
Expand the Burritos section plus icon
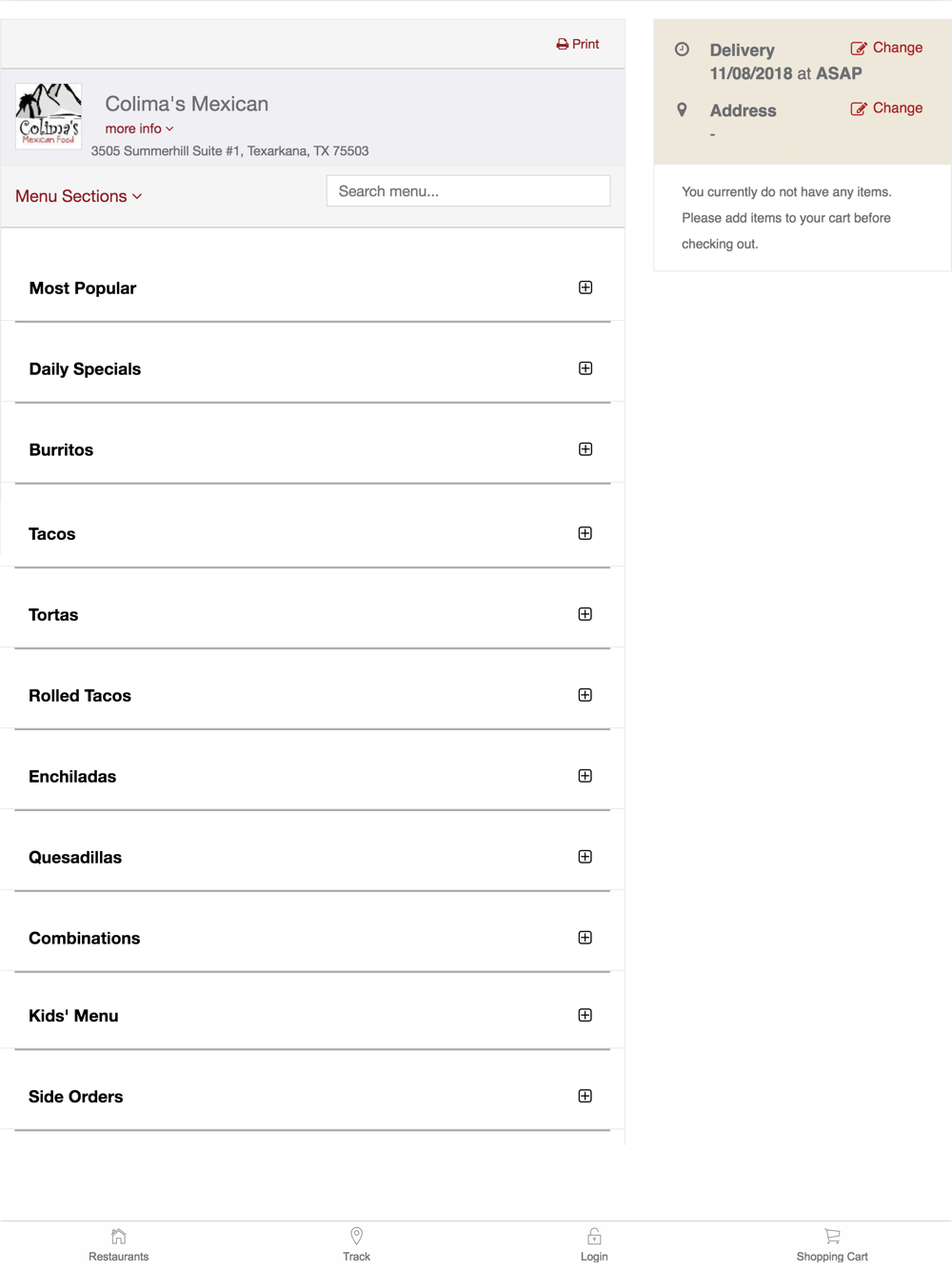585,449
